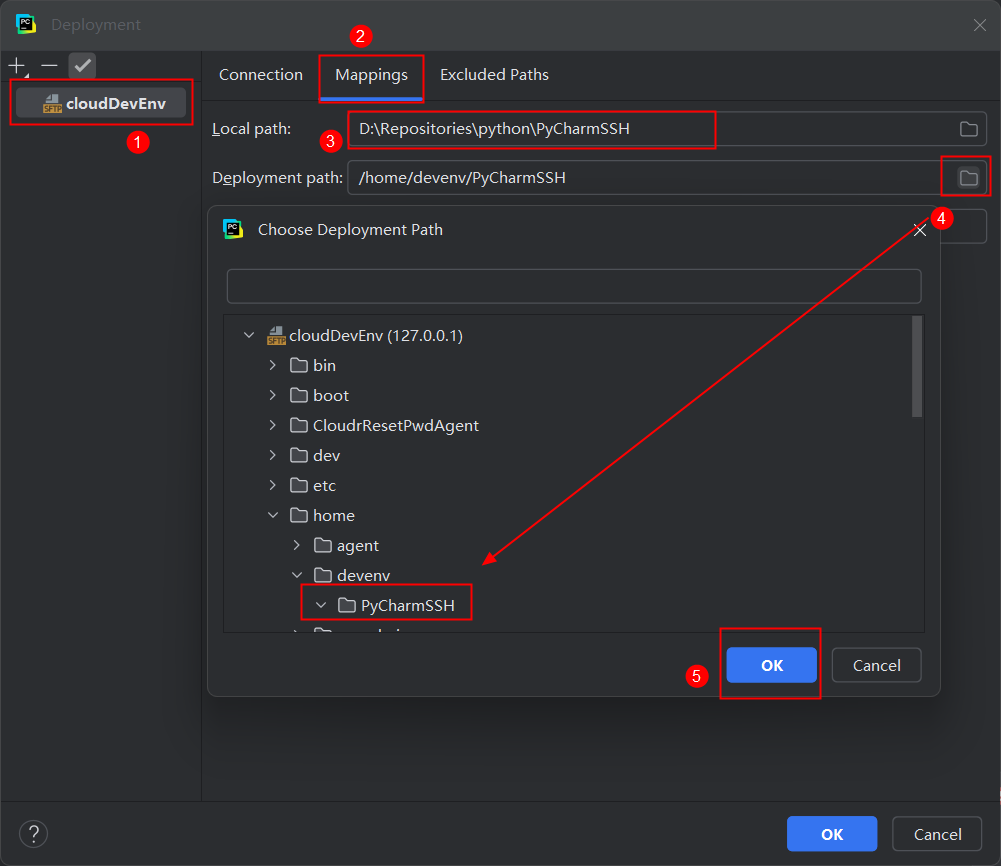Expand the agent folder
The image size is (1001, 866).
click(296, 545)
